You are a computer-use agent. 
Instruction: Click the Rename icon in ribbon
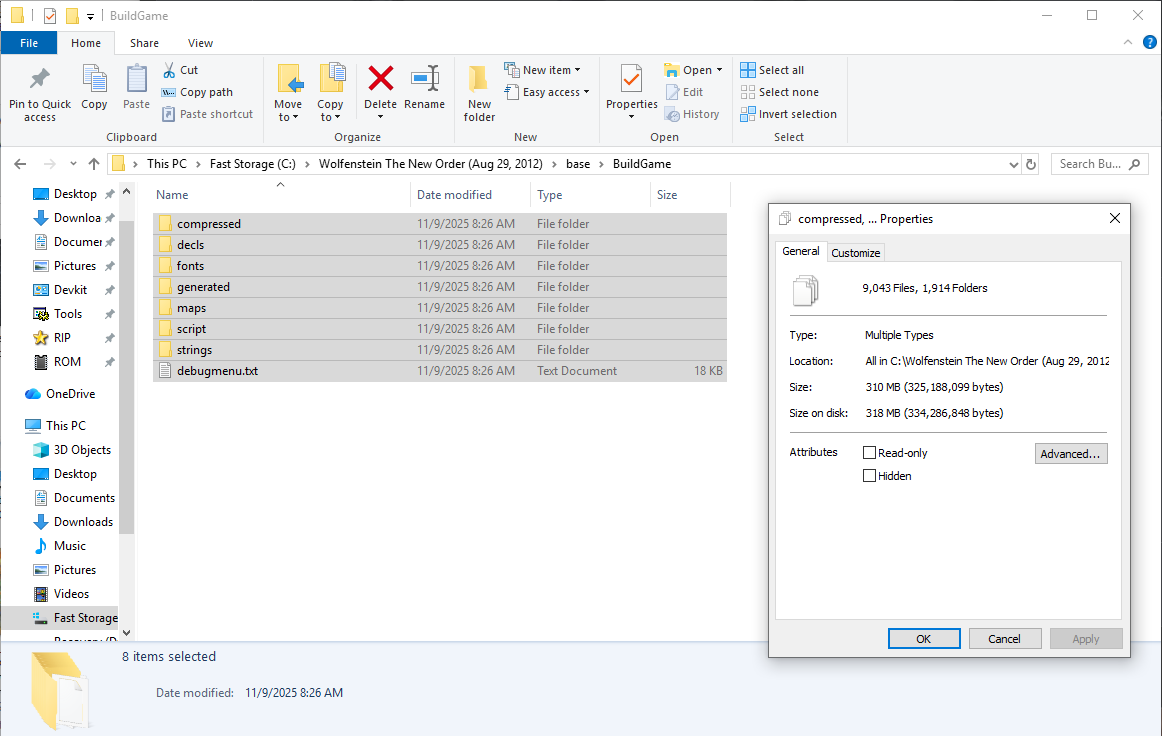click(425, 79)
